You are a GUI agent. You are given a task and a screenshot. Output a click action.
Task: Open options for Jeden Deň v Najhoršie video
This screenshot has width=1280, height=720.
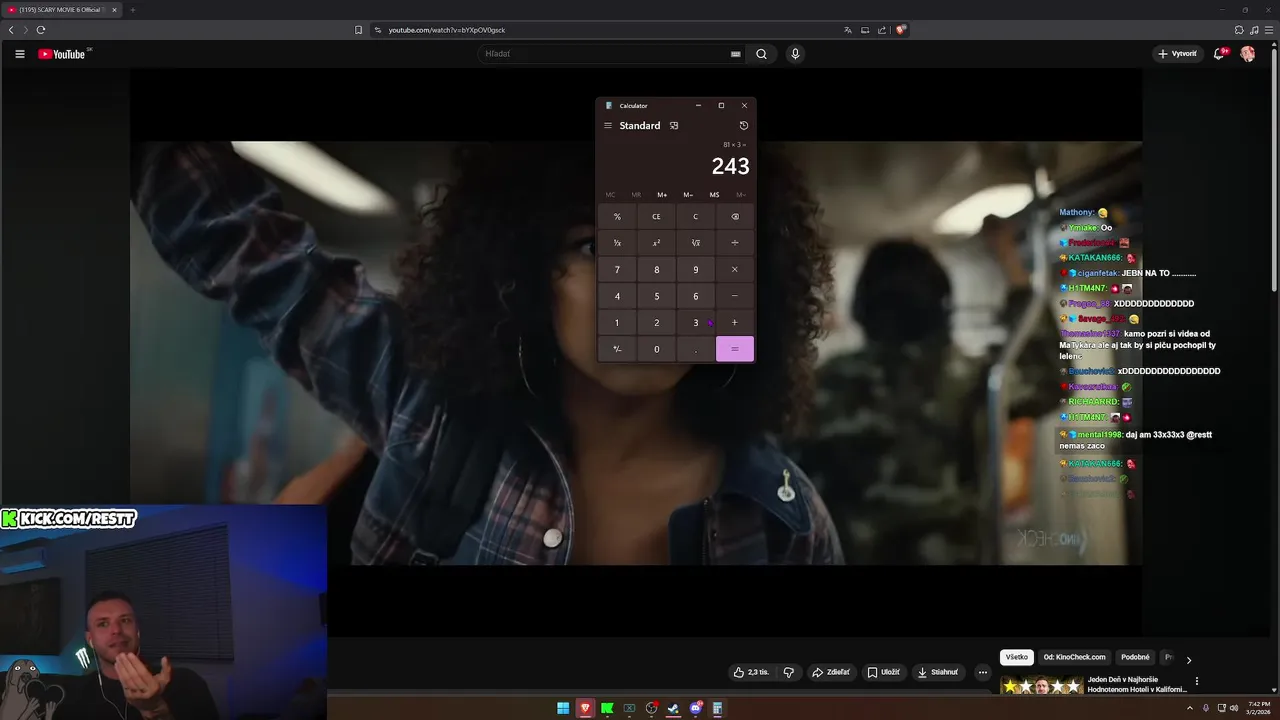pyautogui.click(x=1196, y=681)
